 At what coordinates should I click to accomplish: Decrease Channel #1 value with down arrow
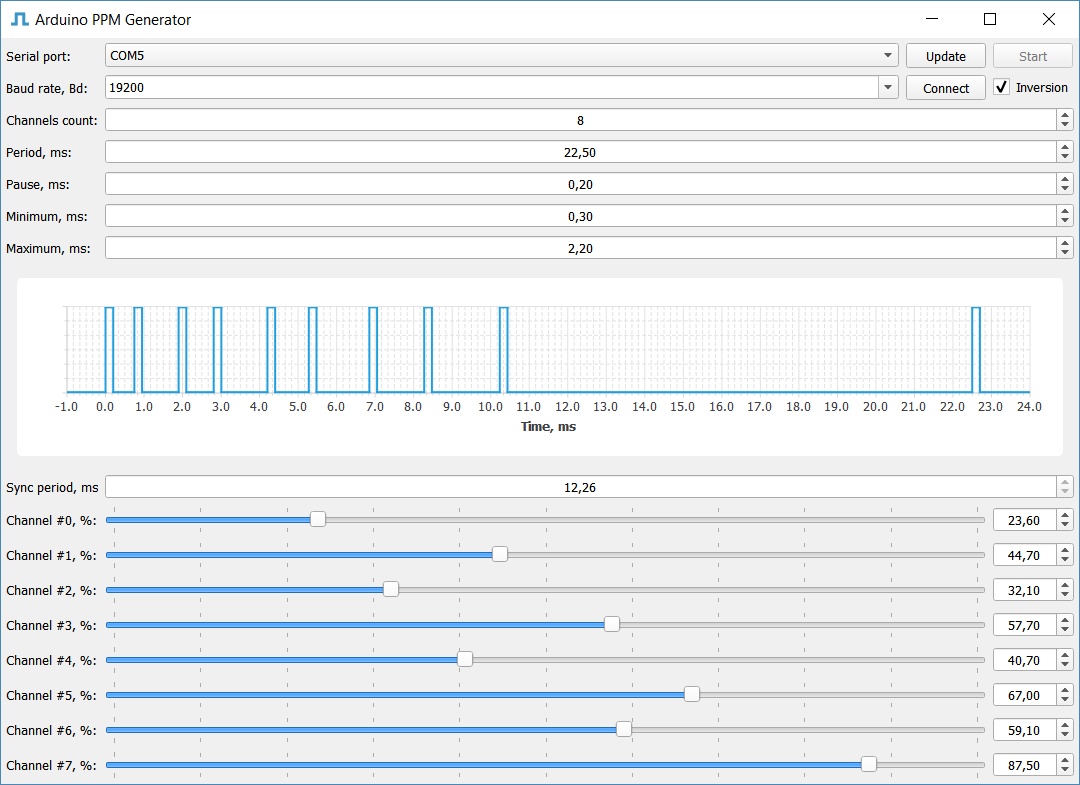[x=1065, y=561]
